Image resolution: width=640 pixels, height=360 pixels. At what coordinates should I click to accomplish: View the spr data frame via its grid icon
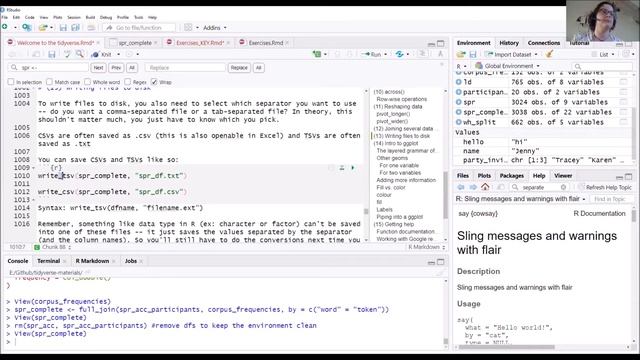tap(623, 102)
